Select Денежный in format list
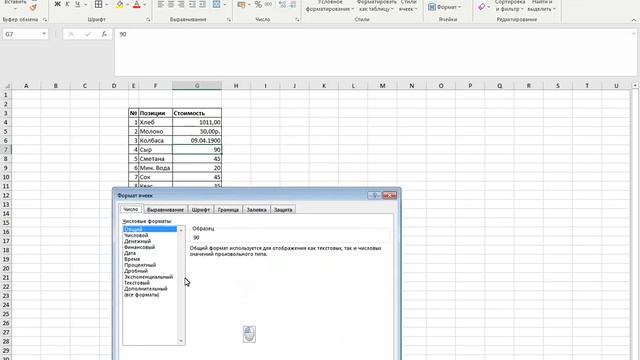The height and width of the screenshot is (360, 640). [x=138, y=241]
